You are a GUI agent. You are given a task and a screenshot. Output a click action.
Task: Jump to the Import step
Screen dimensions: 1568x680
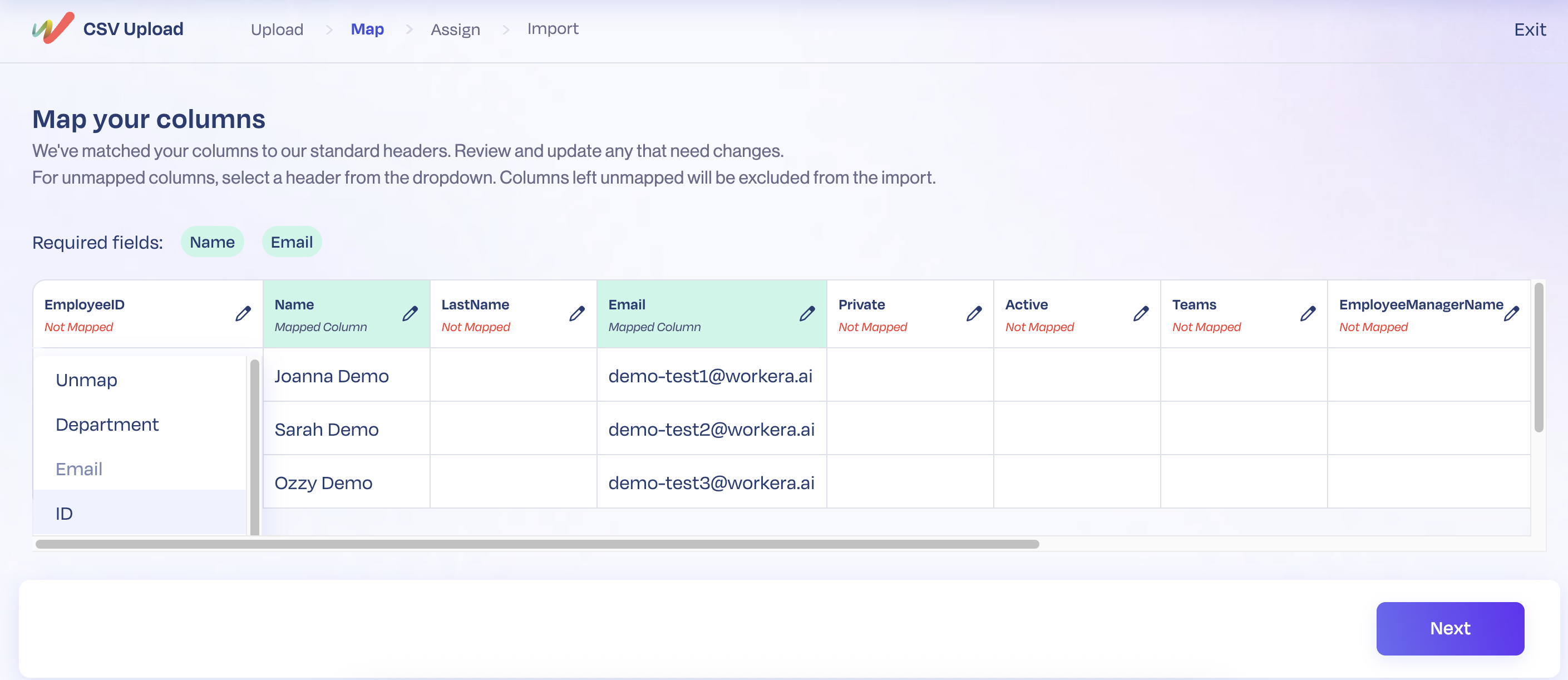point(553,28)
